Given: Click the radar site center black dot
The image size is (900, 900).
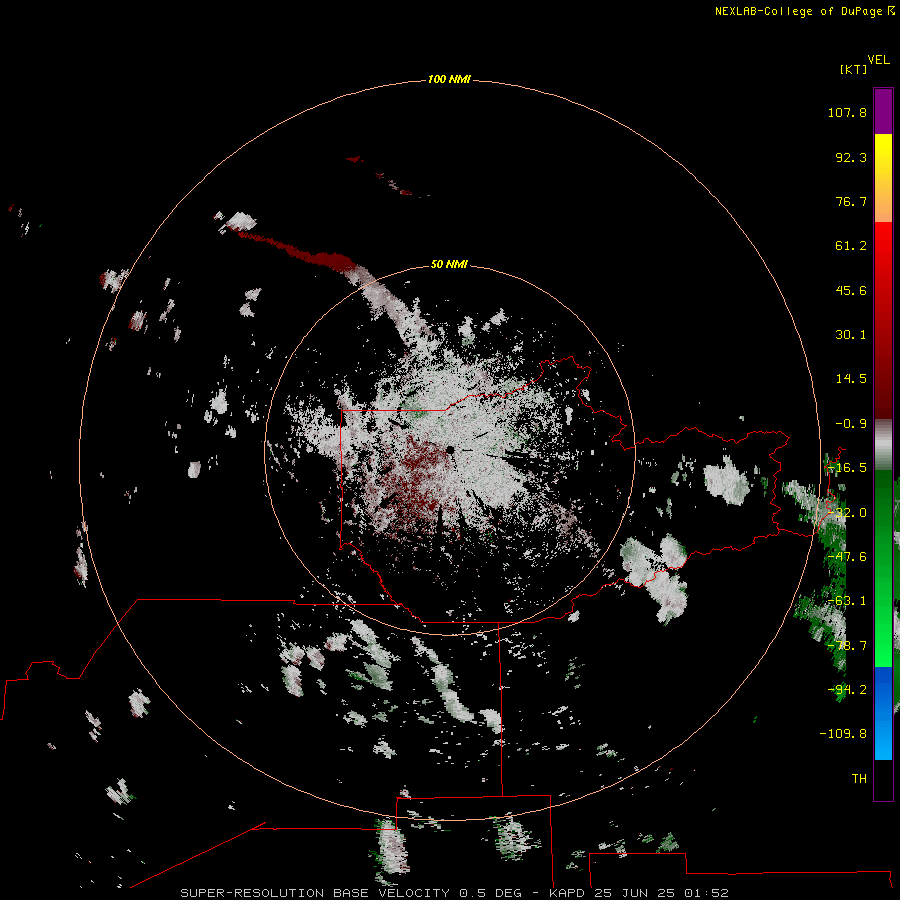Looking at the screenshot, I should coord(450,450).
